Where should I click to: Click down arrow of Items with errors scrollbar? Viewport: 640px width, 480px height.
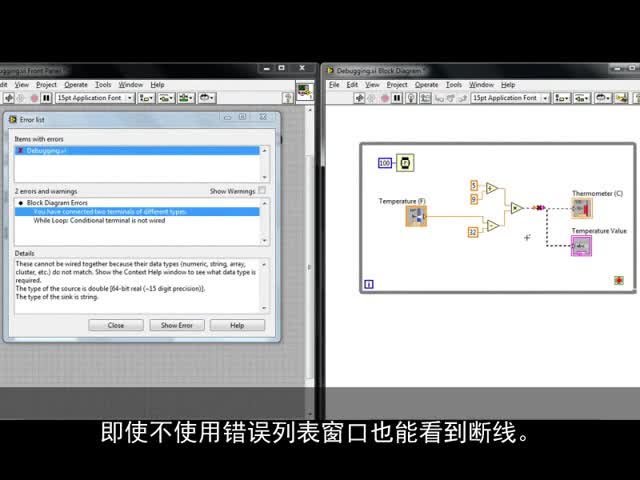pos(264,178)
